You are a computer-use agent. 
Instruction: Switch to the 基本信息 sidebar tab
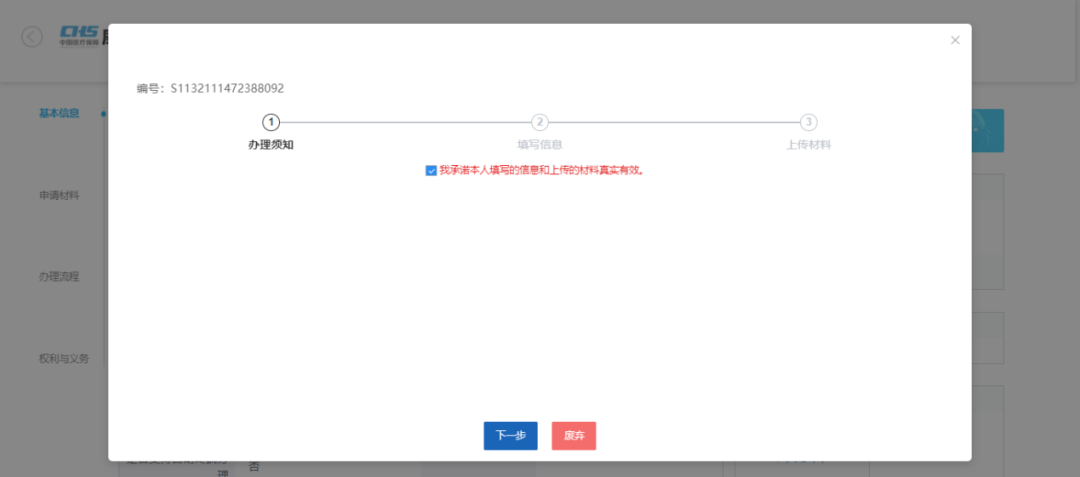tap(59, 114)
